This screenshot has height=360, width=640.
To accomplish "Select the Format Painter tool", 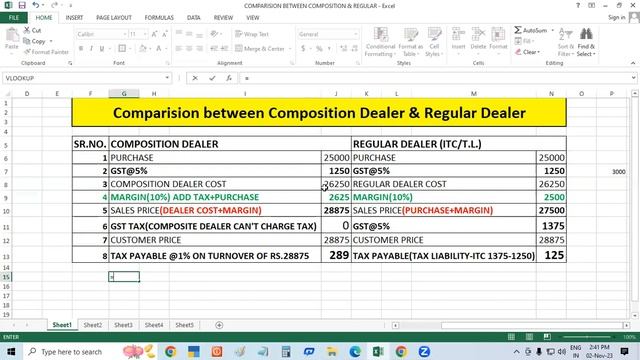I will coord(46,52).
